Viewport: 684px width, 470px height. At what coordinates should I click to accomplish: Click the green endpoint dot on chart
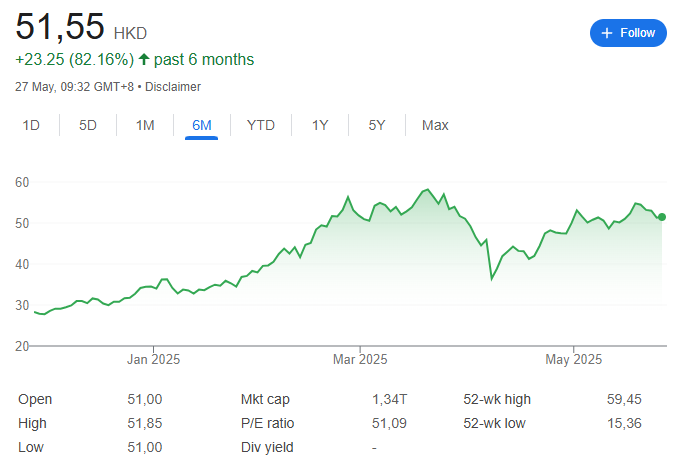[662, 217]
